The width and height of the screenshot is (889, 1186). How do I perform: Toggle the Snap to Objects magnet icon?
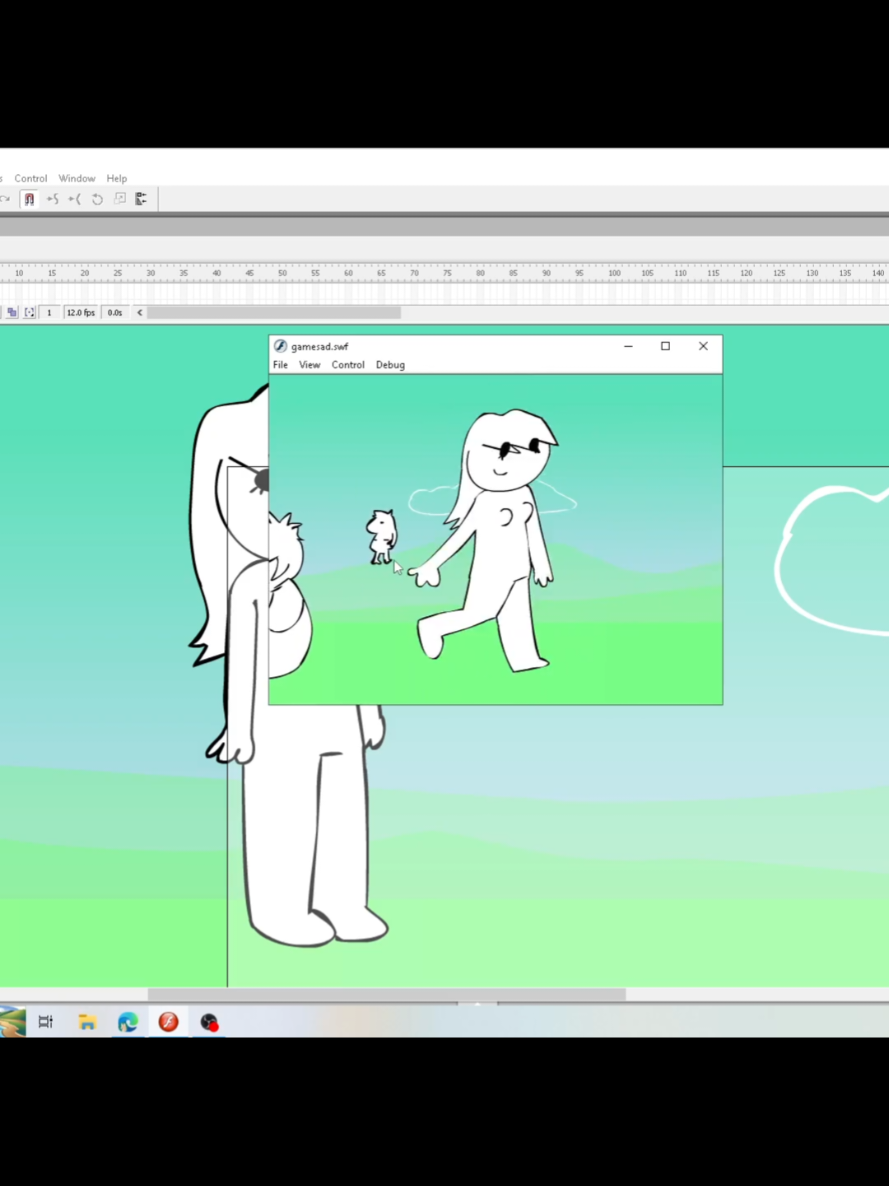pos(29,199)
